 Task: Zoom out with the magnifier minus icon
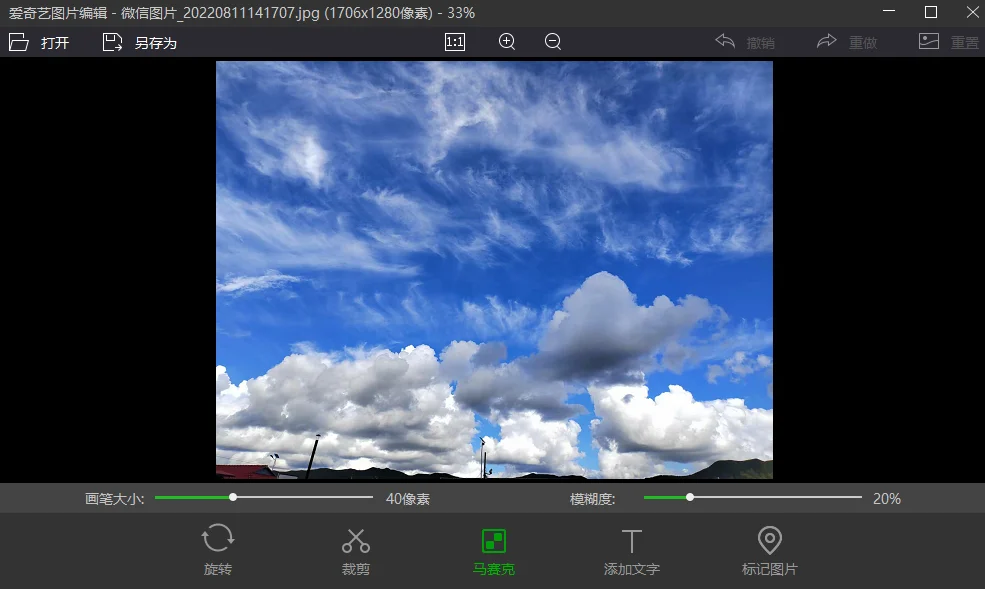point(553,42)
